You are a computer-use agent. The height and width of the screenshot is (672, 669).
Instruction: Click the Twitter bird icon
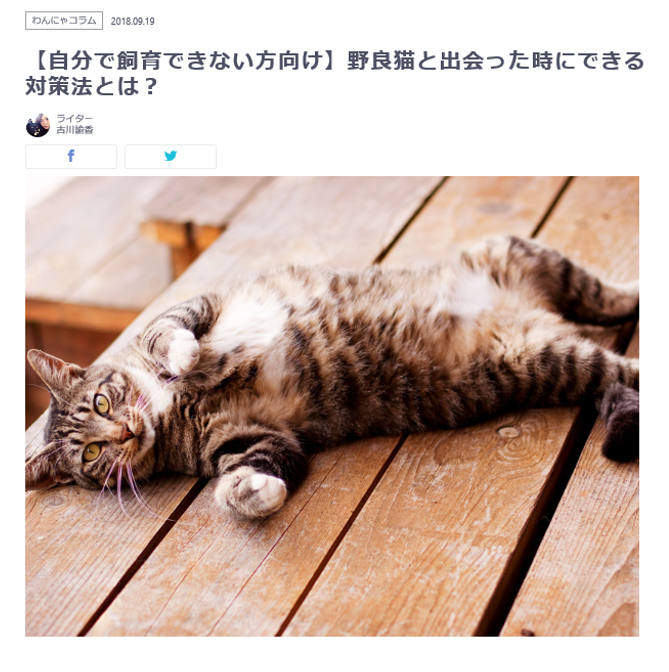pos(171,156)
